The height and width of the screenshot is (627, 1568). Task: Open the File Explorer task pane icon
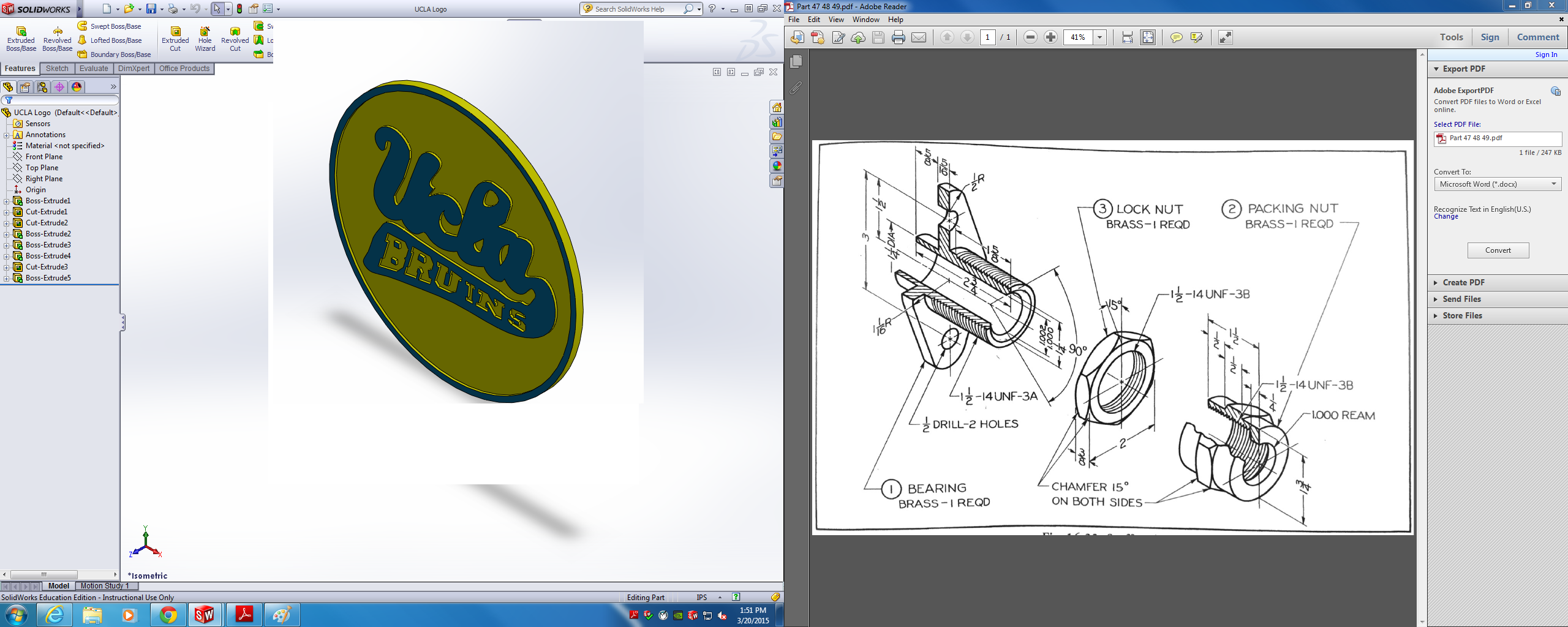pos(777,137)
